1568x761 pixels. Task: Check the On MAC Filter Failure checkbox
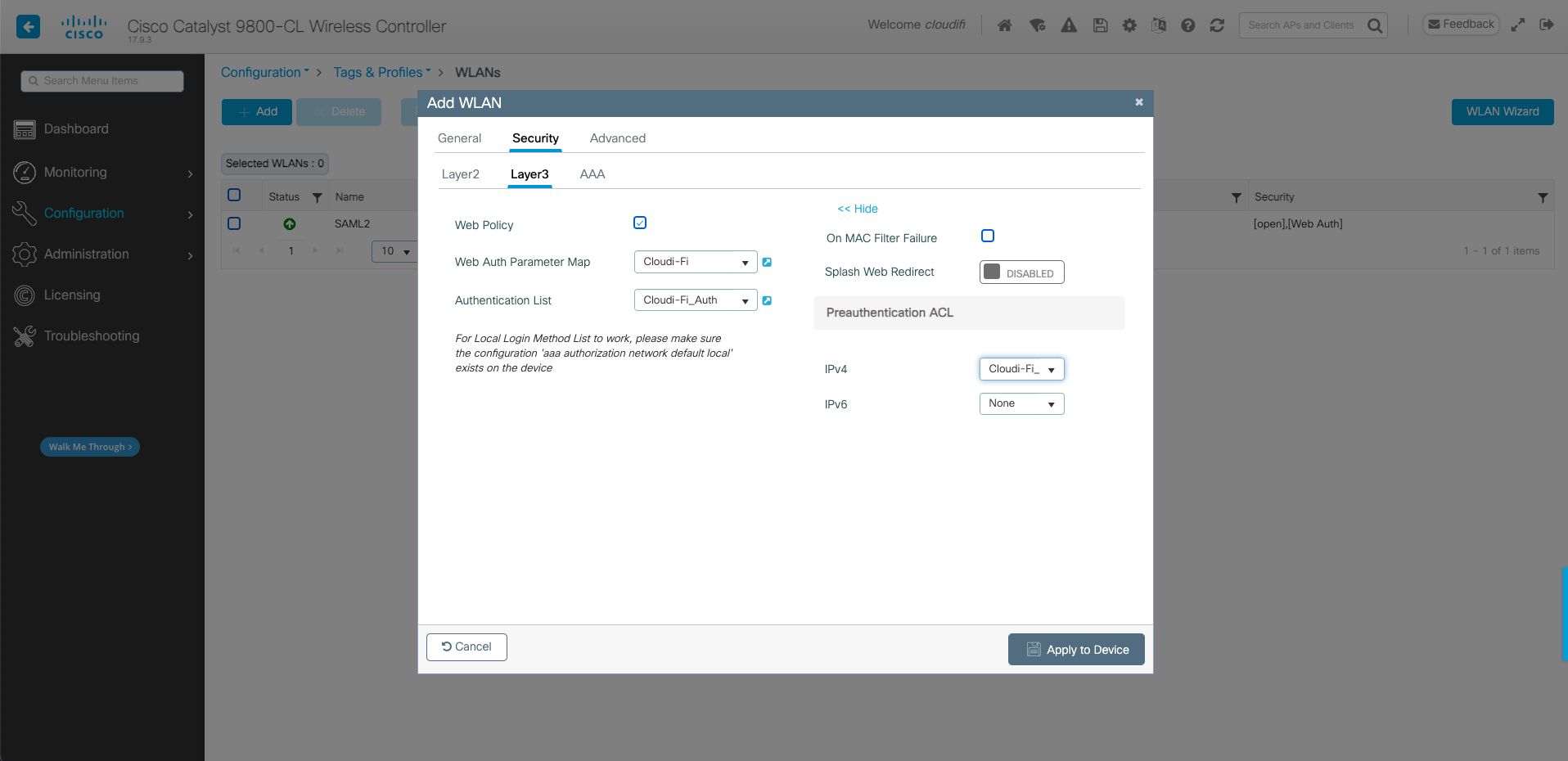pos(988,236)
